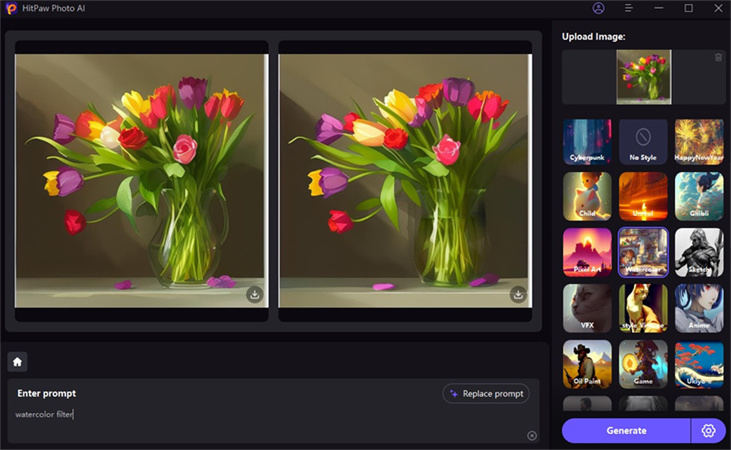Choose the Sketch style
731x450 pixels.
[x=699, y=252]
